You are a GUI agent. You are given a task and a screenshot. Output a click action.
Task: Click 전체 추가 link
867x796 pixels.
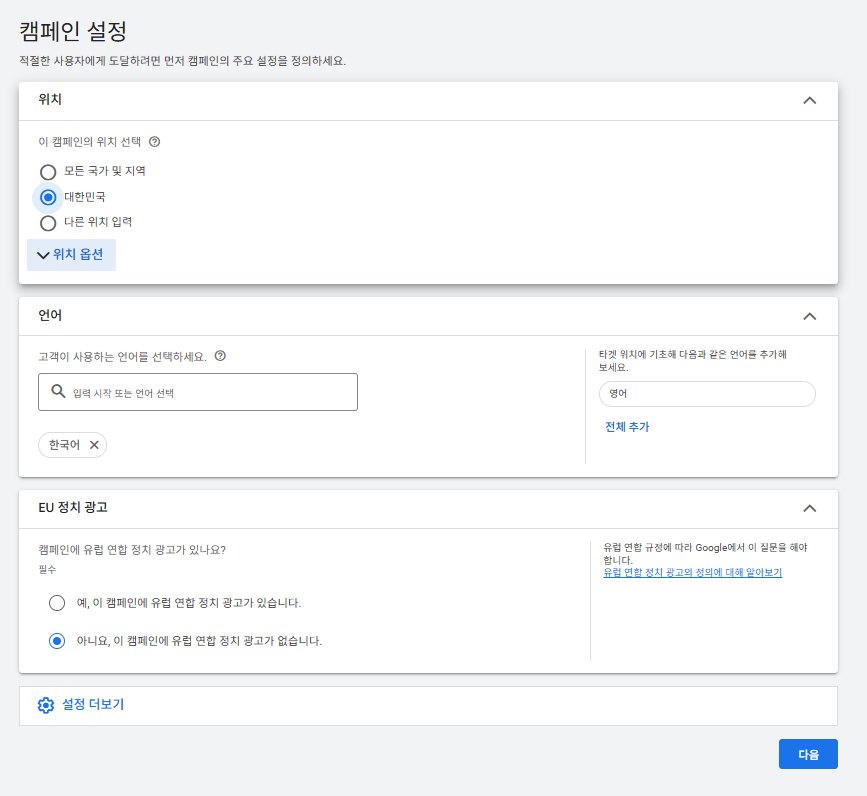pyautogui.click(x=627, y=427)
